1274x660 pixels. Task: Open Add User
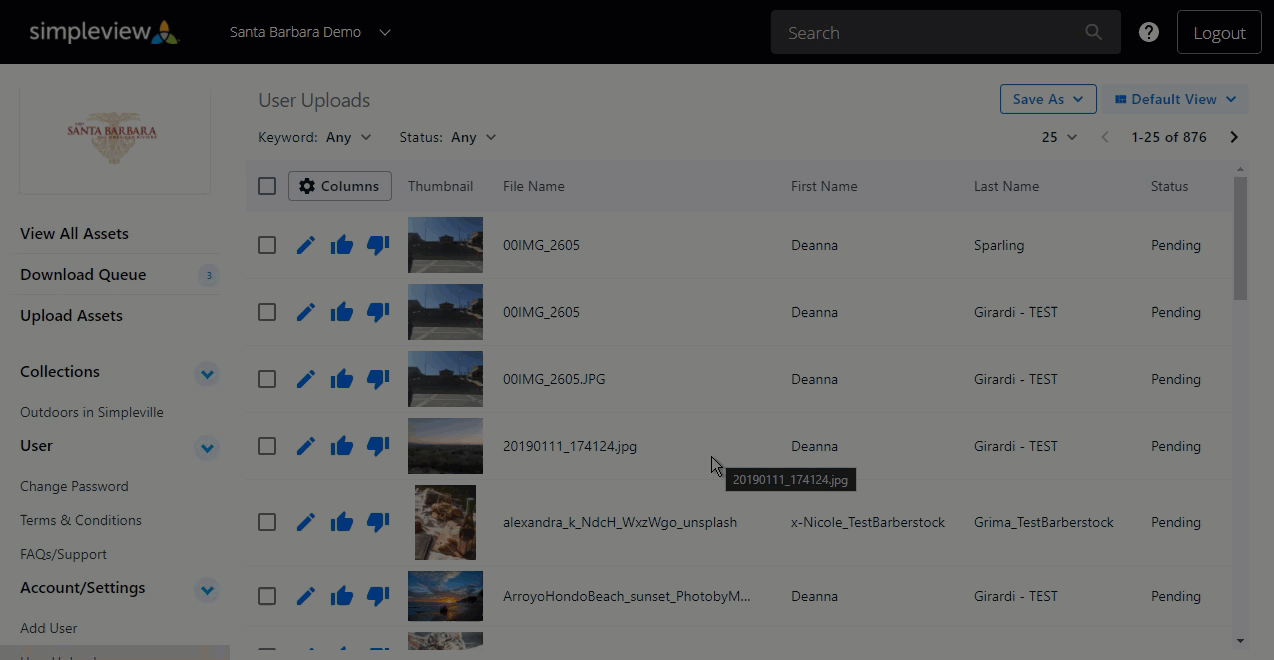pos(48,628)
